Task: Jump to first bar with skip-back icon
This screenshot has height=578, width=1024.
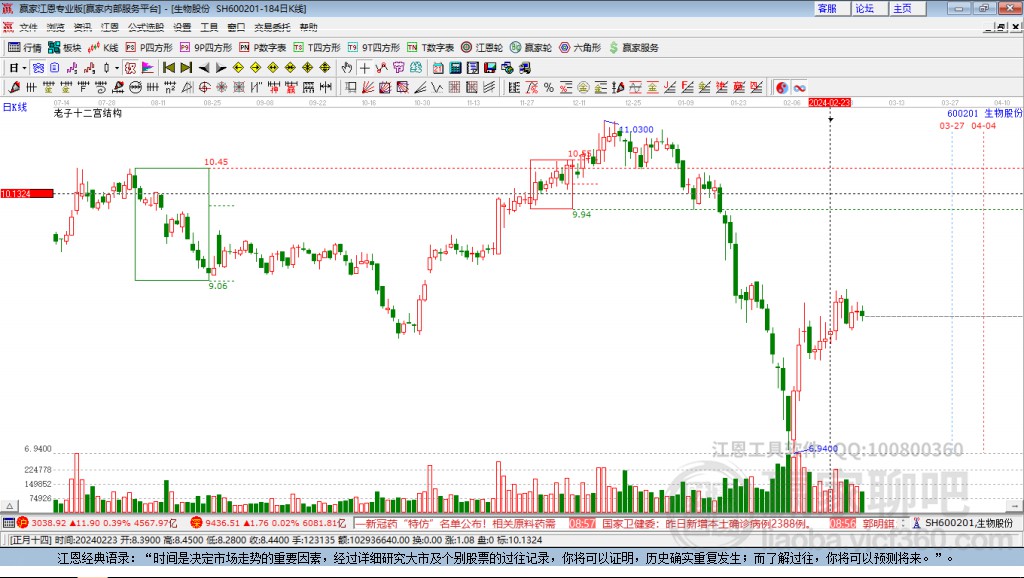Action: (x=168, y=67)
